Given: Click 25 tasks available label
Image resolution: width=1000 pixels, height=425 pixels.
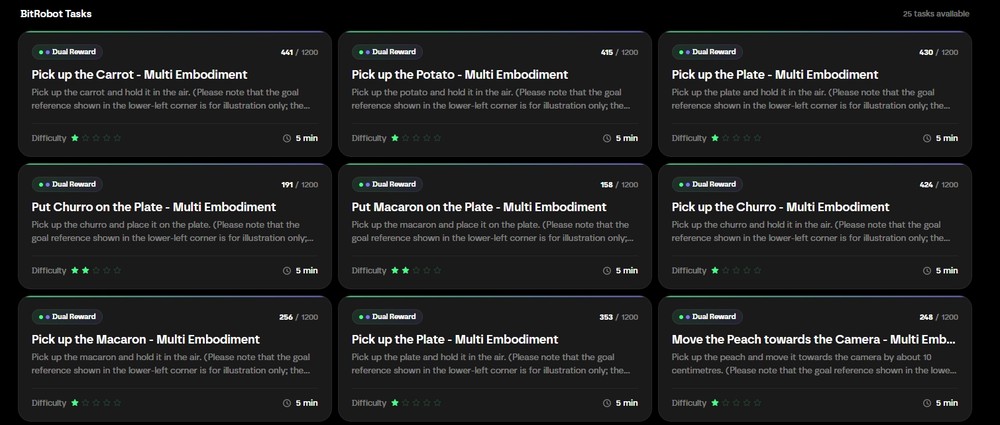Looking at the screenshot, I should click(936, 13).
